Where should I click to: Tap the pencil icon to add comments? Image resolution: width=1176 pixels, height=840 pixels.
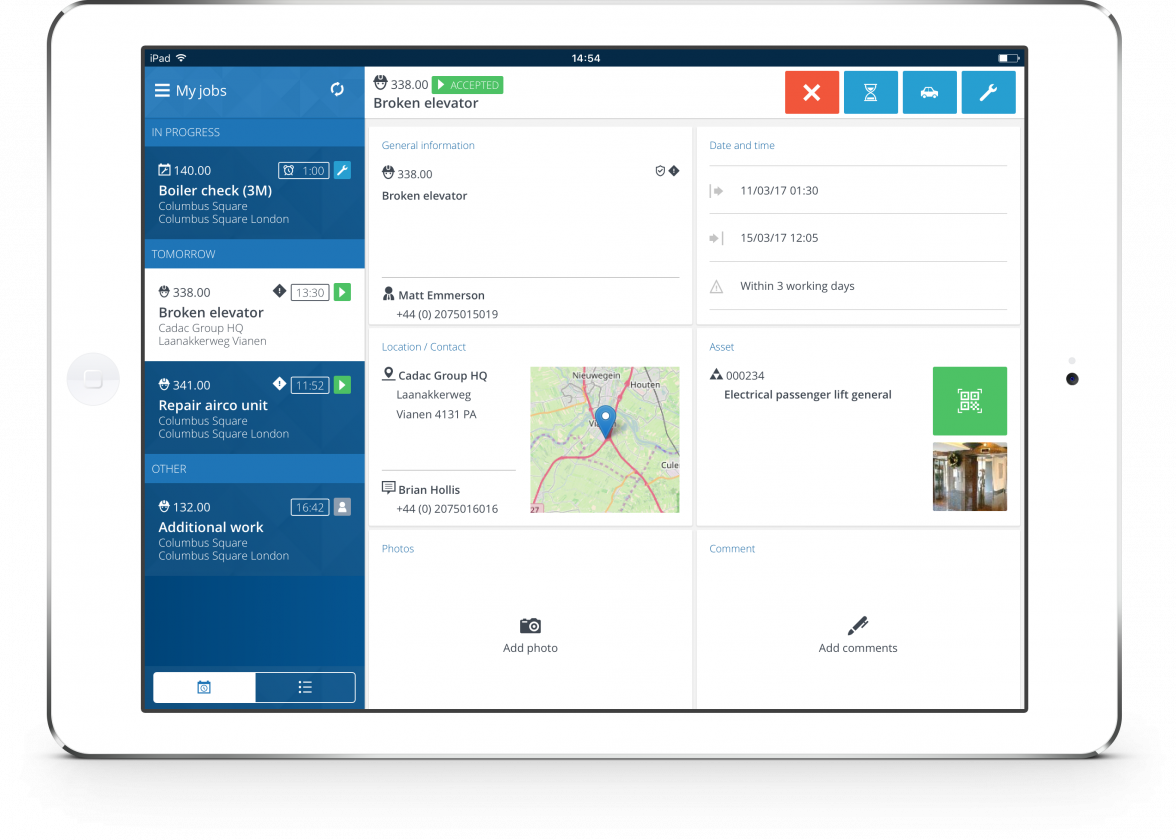(x=857, y=625)
